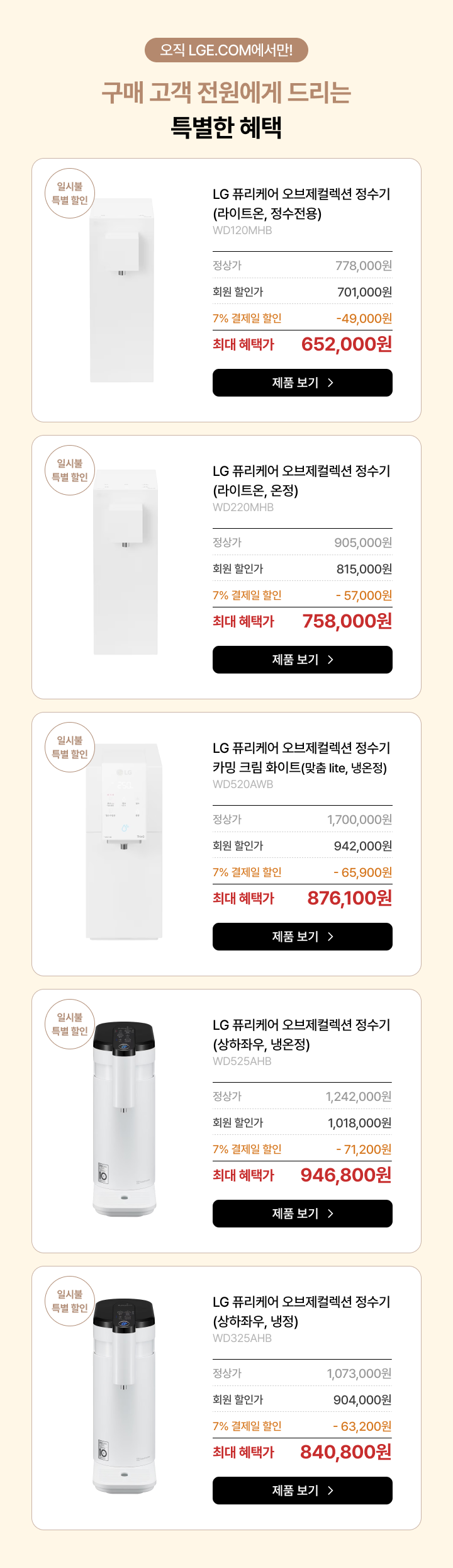Click the 일시불 특별 할인 badge on first card

(70, 193)
